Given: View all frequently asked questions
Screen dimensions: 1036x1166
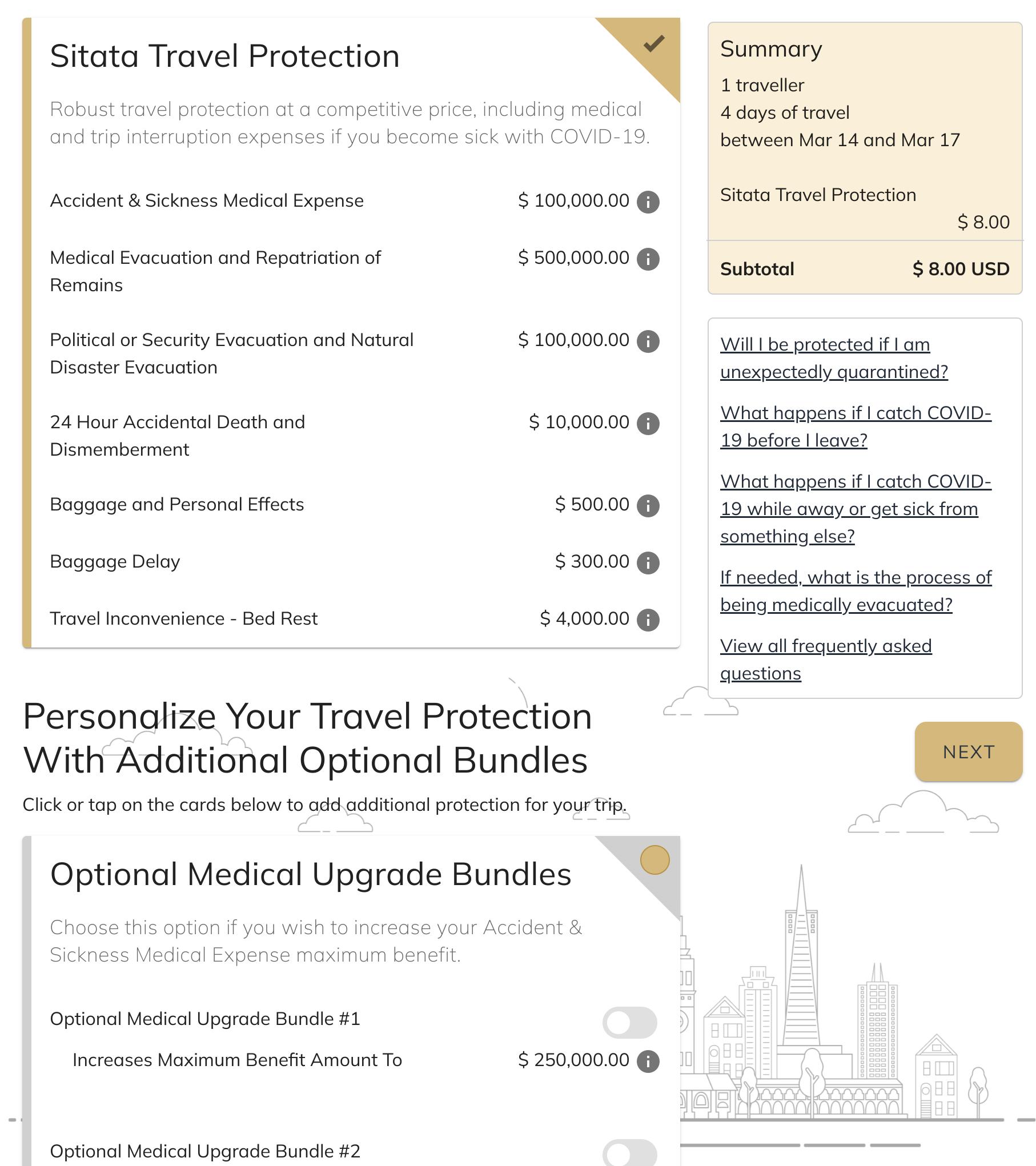Looking at the screenshot, I should (825, 660).
